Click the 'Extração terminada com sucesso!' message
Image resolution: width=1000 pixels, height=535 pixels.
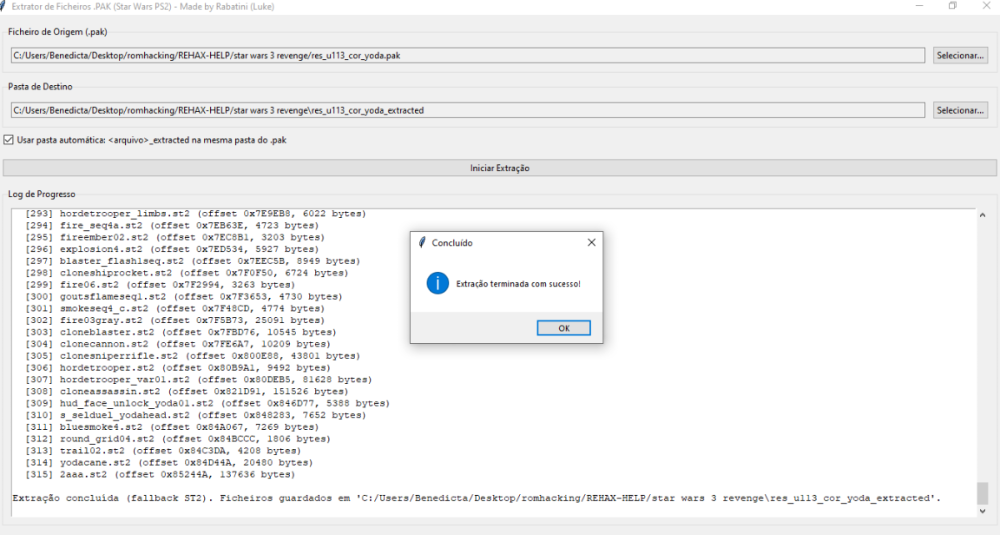tap(517, 284)
